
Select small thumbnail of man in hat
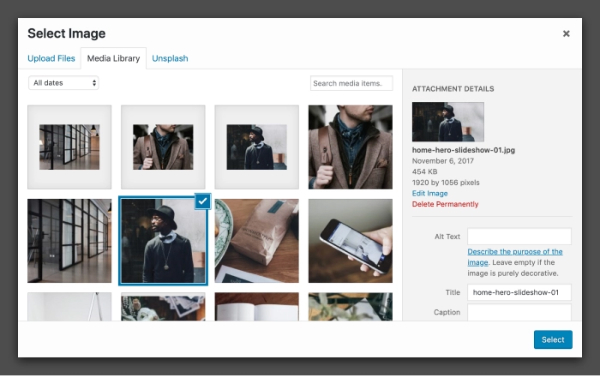257,147
